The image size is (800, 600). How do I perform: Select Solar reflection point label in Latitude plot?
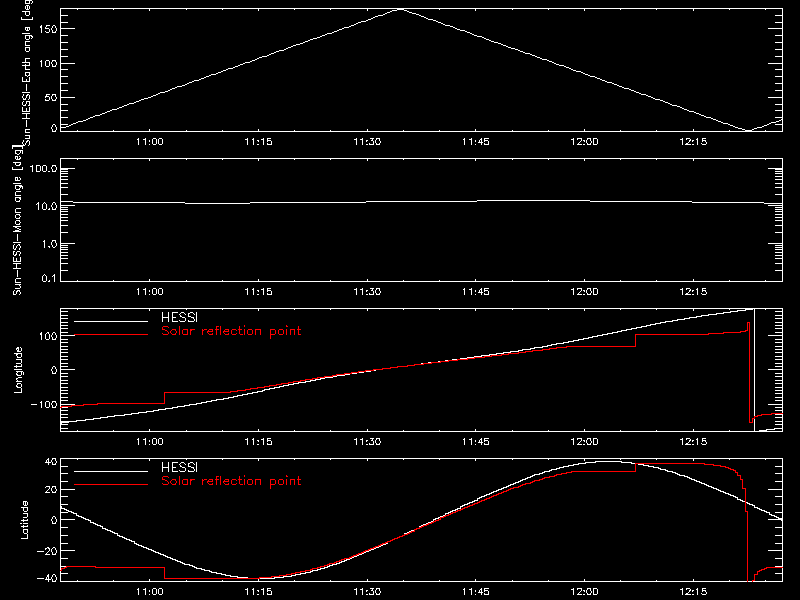[x=231, y=481]
